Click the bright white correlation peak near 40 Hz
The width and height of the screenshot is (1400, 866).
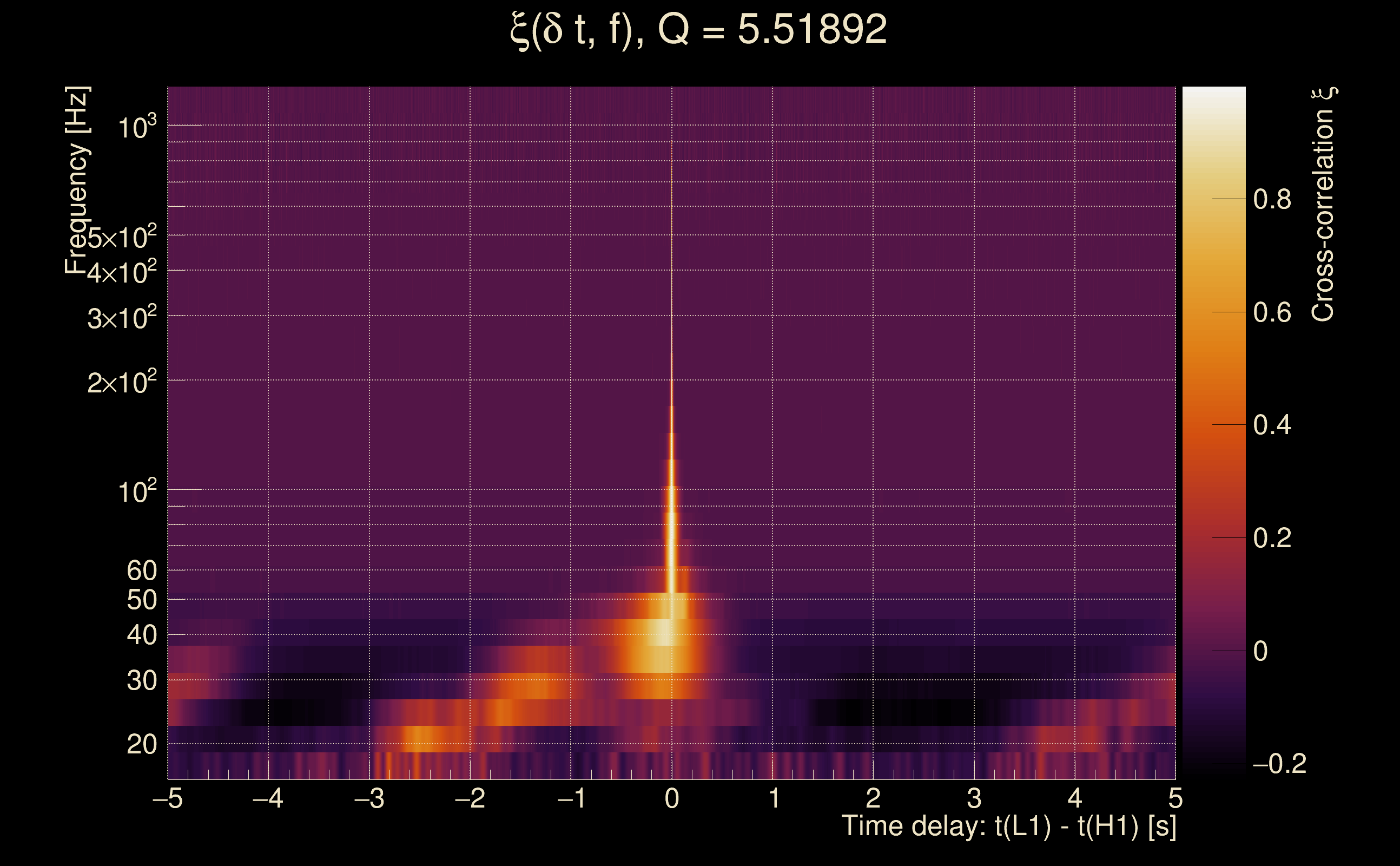[663, 633]
